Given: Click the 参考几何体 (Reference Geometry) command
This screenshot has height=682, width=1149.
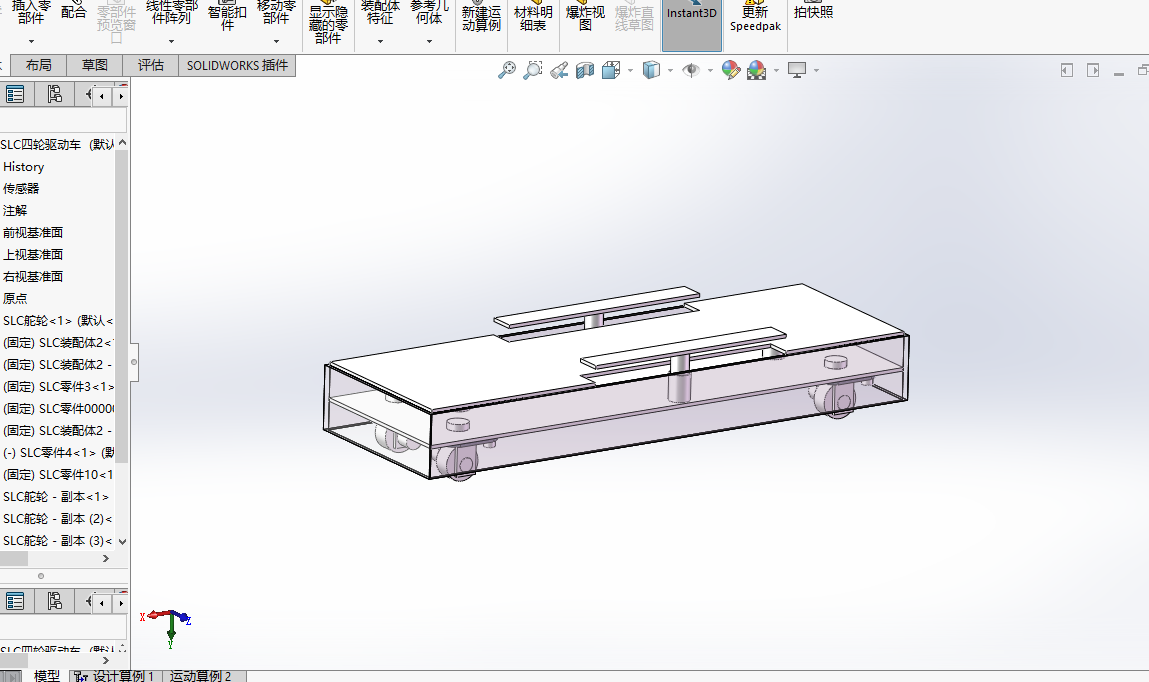Looking at the screenshot, I should pos(429,11).
